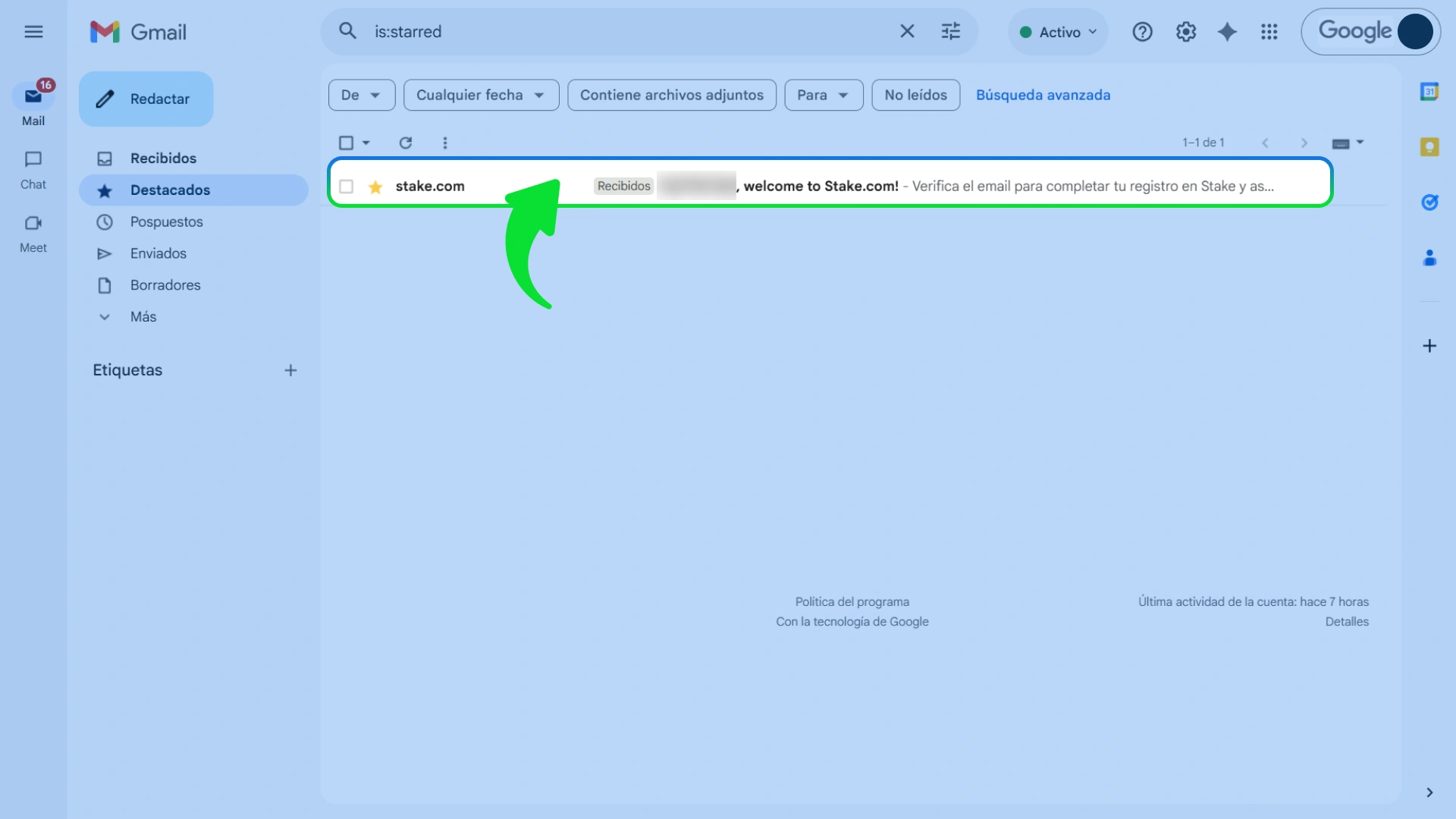Open the Activo status dropdown
Image resolution: width=1456 pixels, height=819 pixels.
[x=1058, y=32]
